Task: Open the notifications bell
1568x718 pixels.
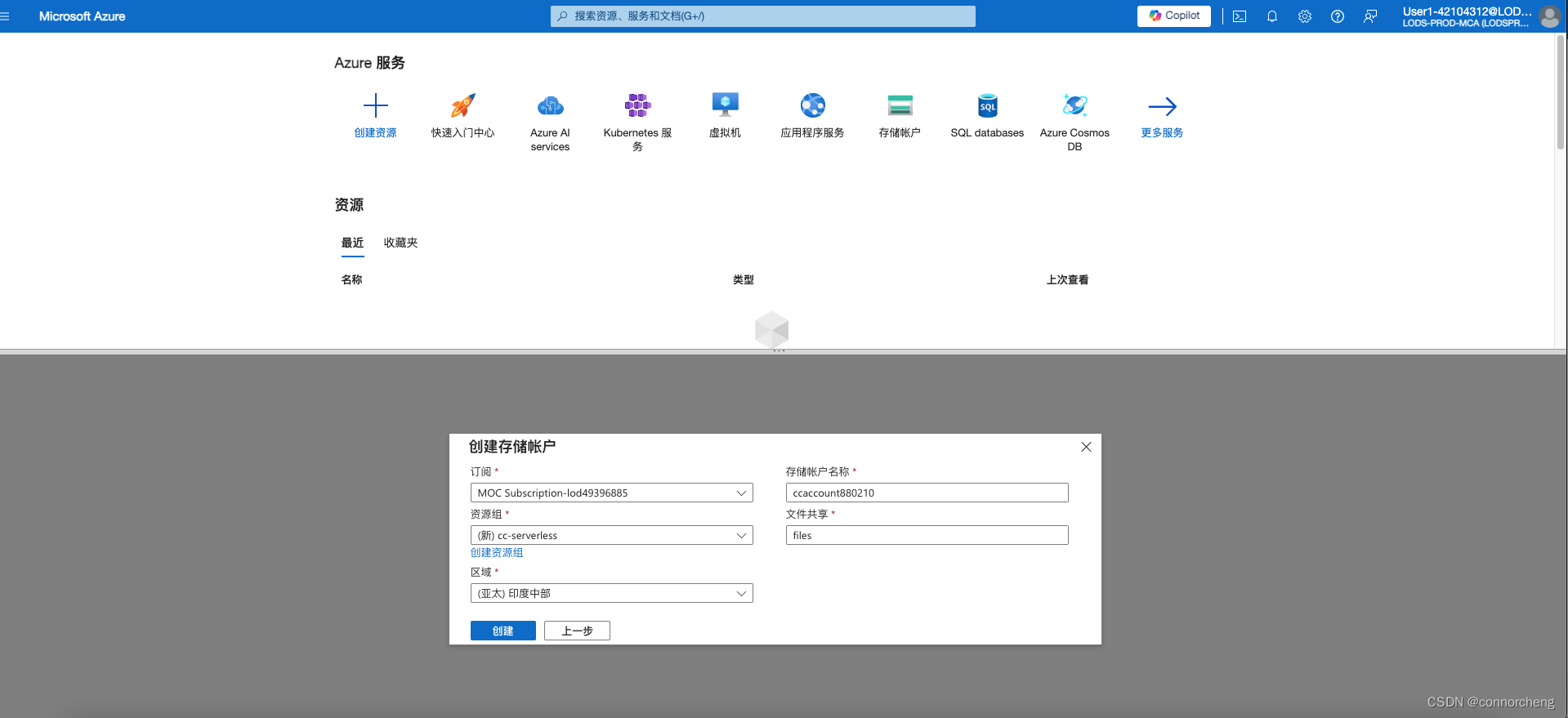Action: tap(1272, 16)
